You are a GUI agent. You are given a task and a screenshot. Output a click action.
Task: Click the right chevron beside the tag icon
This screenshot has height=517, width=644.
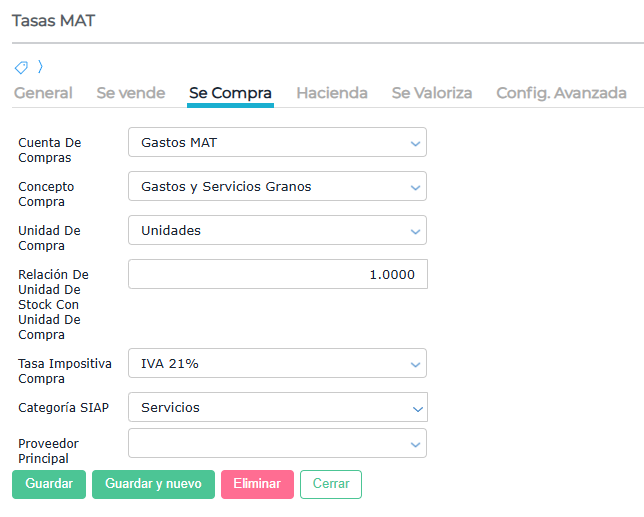click(40, 68)
